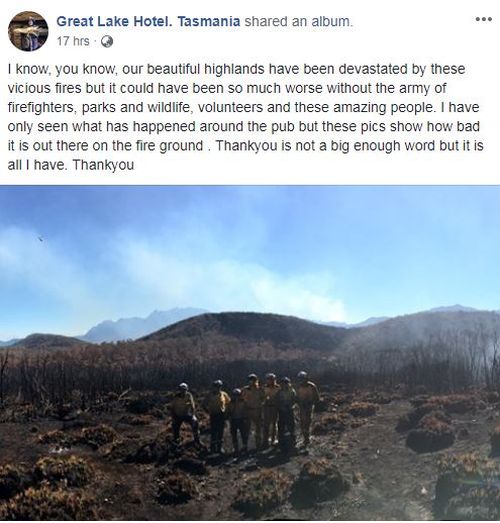Click the dark burnt hill in the photo
Screen dimensions: 500x523
pyautogui.click(x=243, y=329)
